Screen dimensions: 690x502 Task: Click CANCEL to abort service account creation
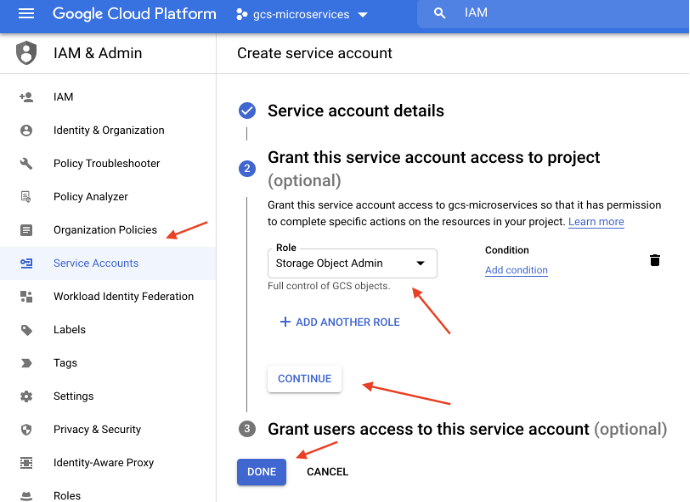[327, 471]
